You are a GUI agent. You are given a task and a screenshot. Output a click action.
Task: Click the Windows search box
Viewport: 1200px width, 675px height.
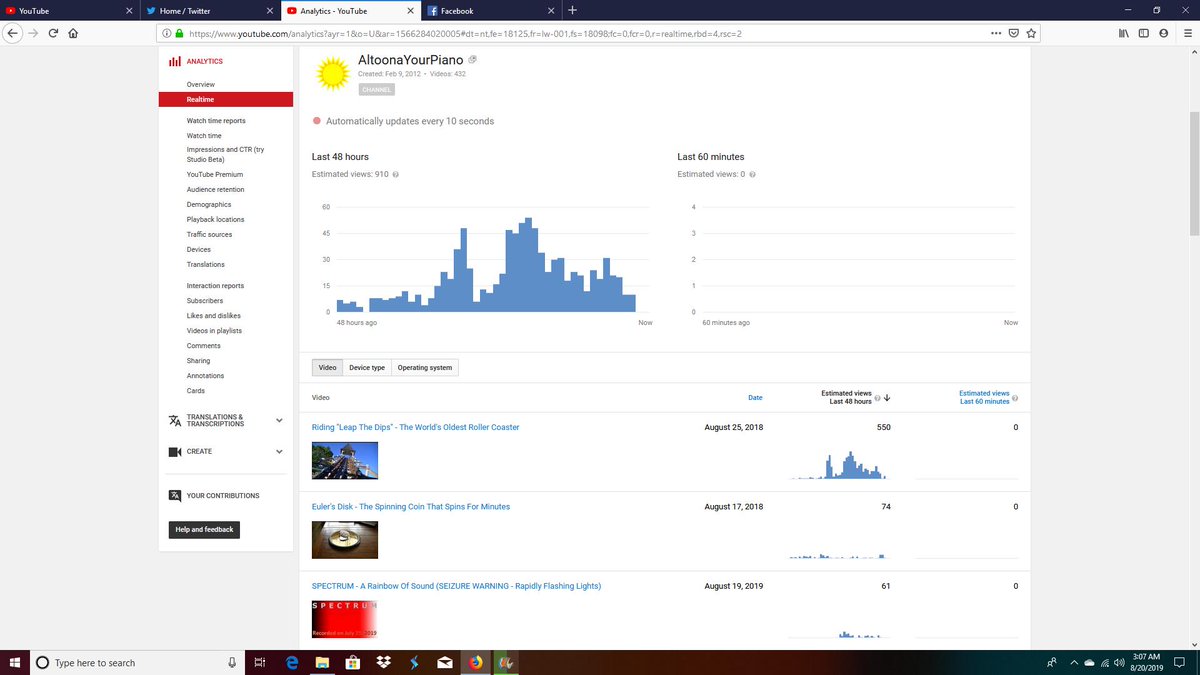[x=137, y=662]
